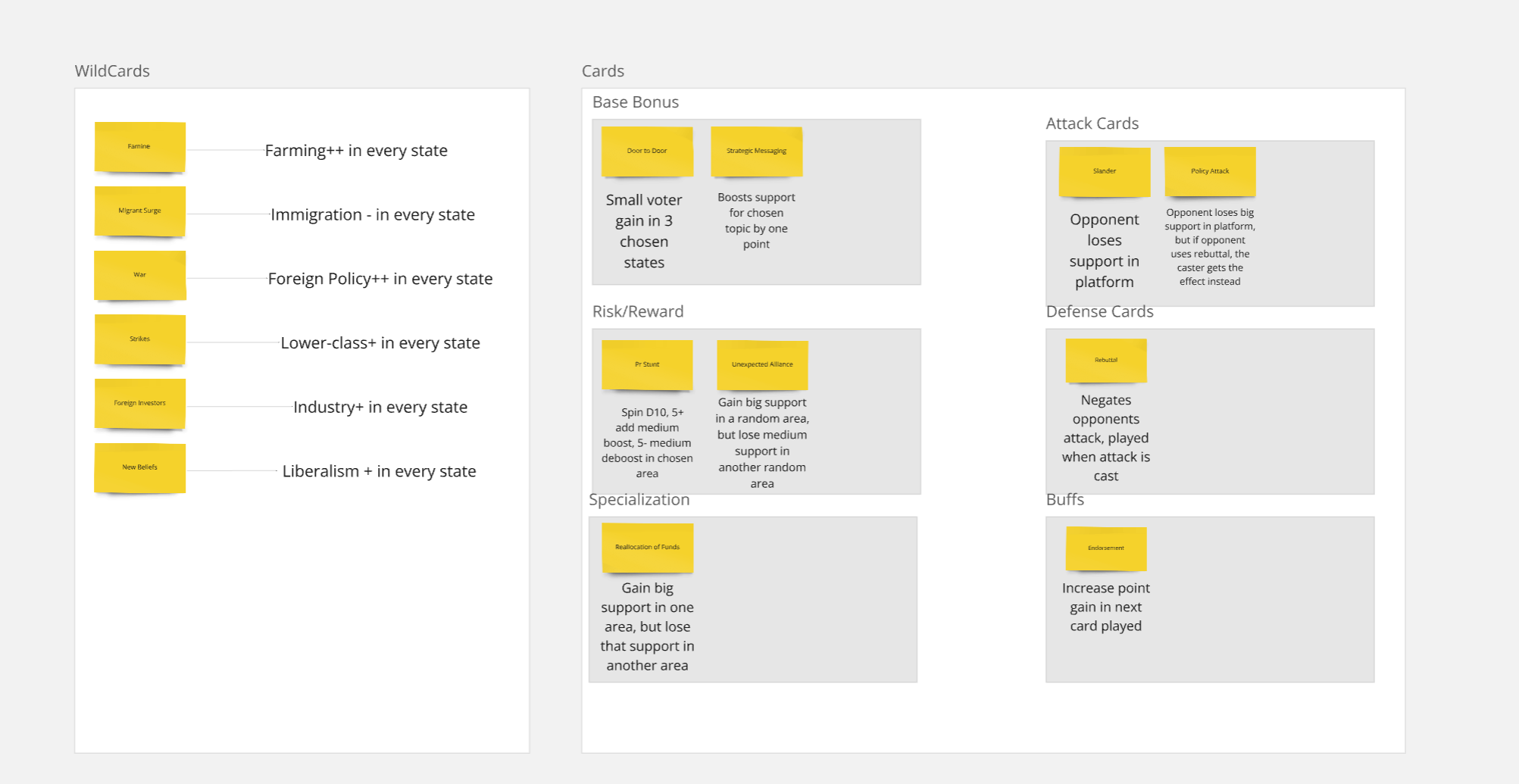Select the Door to Door sticky note

(x=647, y=151)
